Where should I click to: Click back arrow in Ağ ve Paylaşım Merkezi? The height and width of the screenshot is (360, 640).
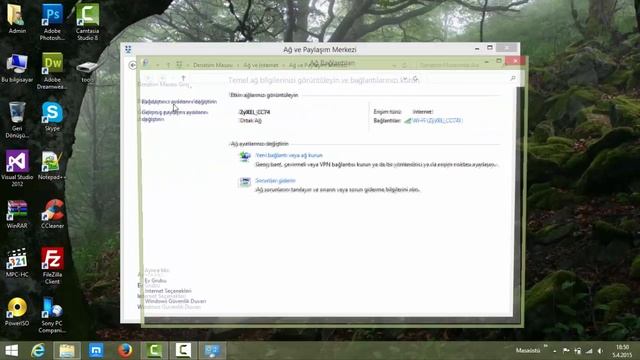point(132,65)
